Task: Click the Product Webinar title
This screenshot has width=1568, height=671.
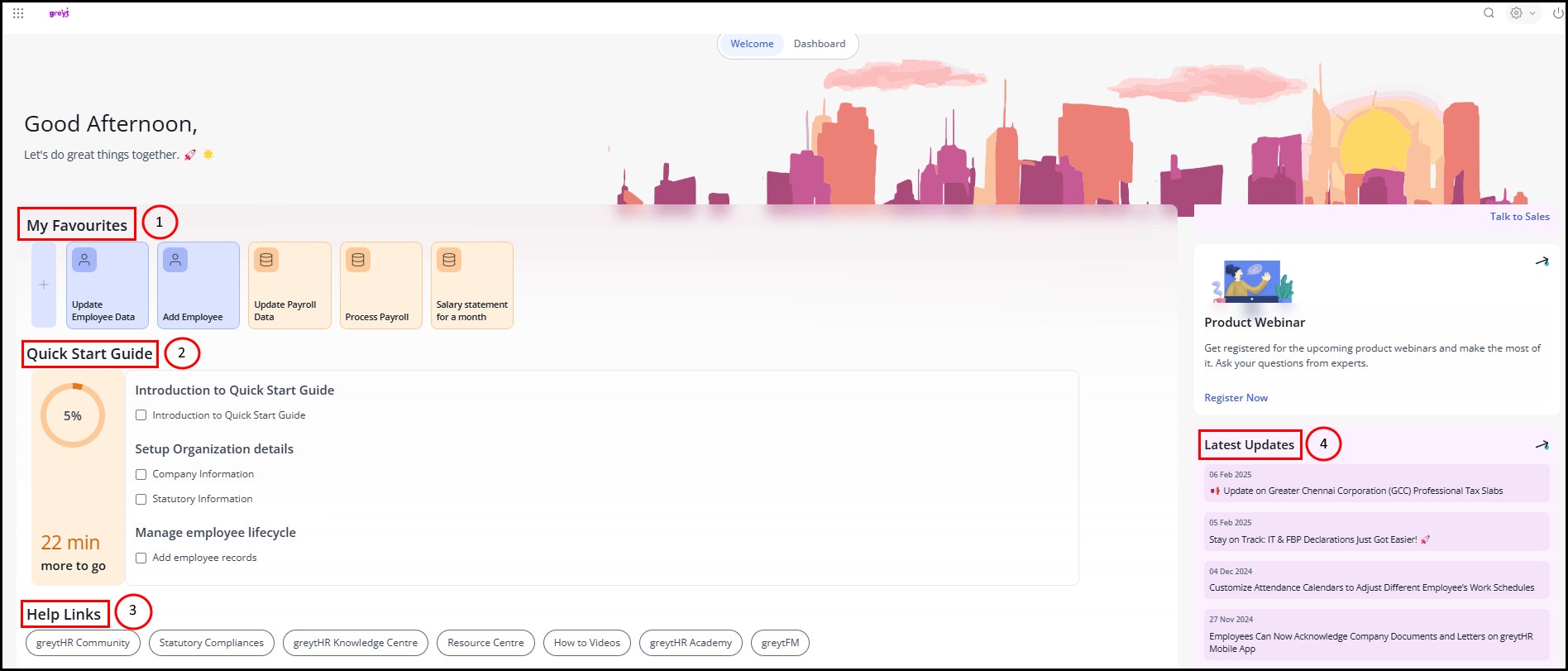Action: tap(1255, 323)
